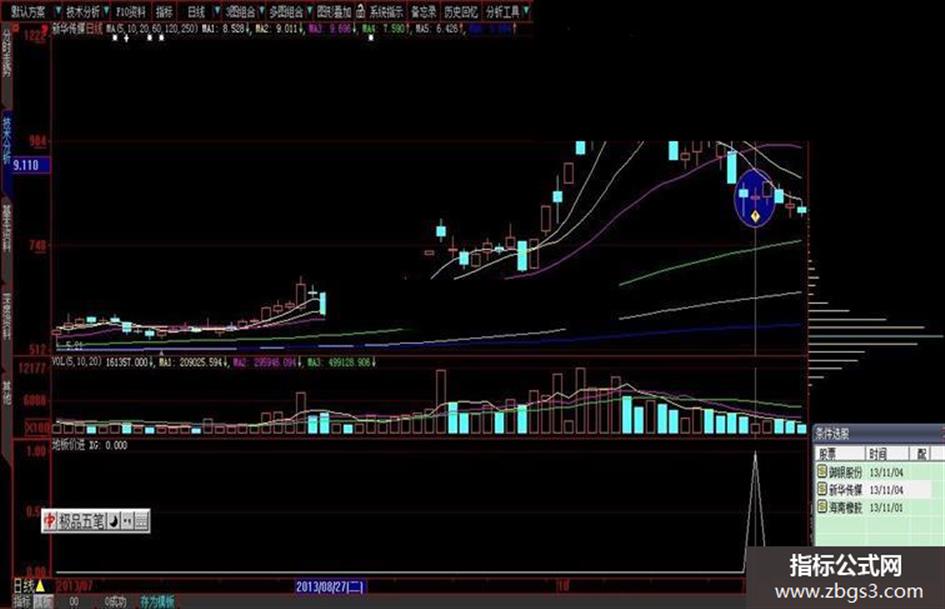Toggle the lock icon in the toolbar
The image size is (945, 609).
[x=360, y=11]
